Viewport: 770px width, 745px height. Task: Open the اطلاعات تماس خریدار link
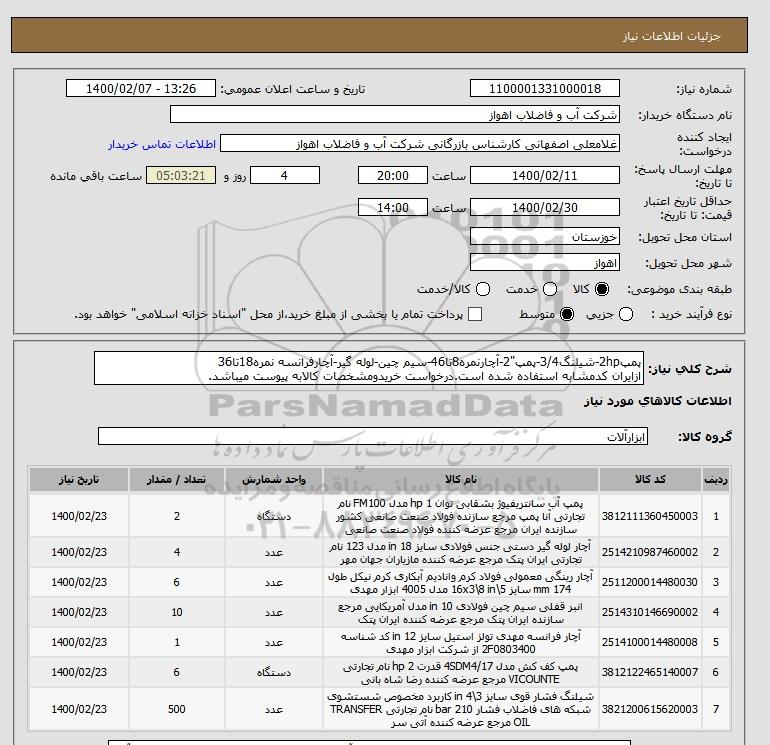tap(162, 144)
